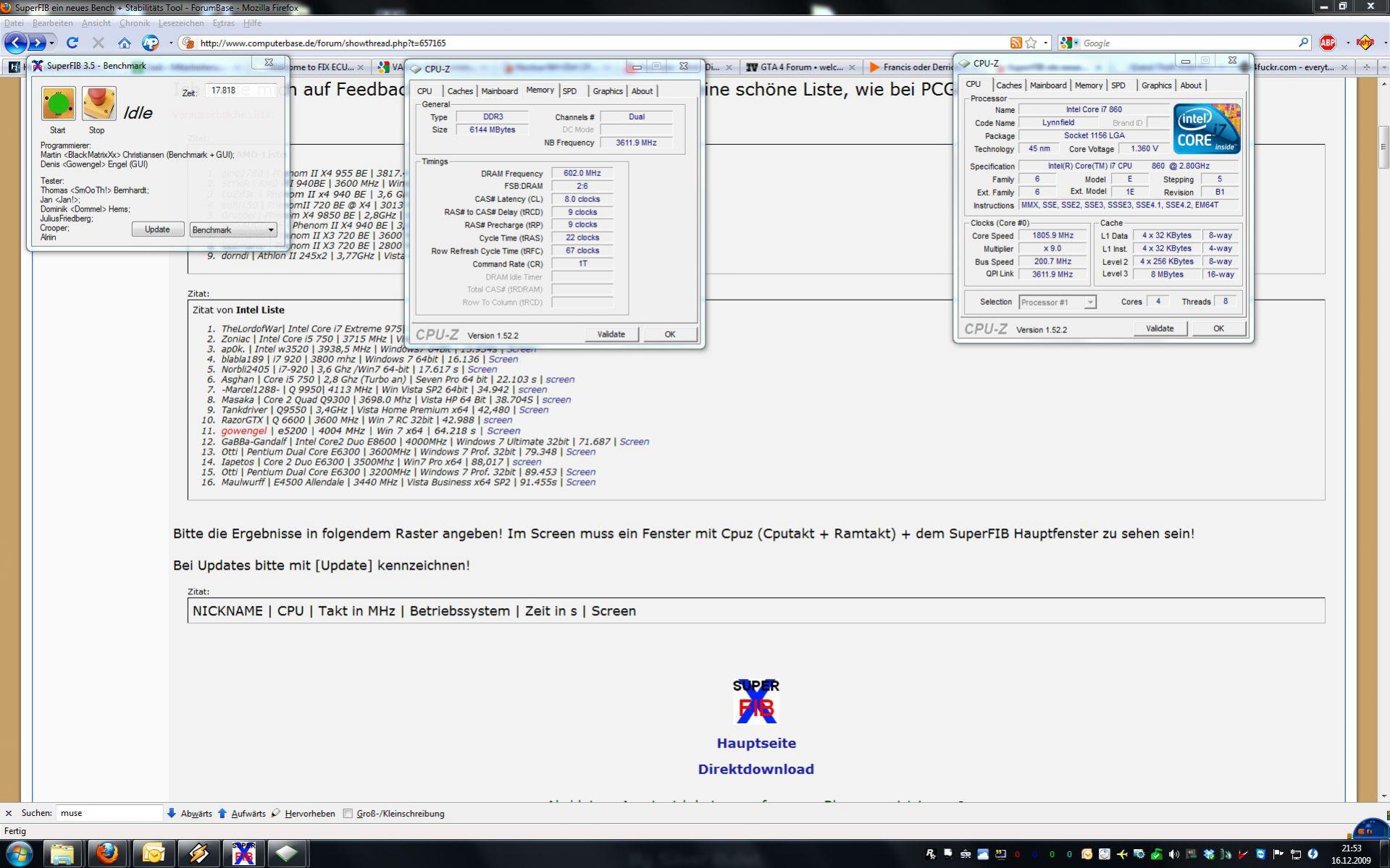Enable the Groß-/Kleinschreibung checkbox

pos(348,813)
